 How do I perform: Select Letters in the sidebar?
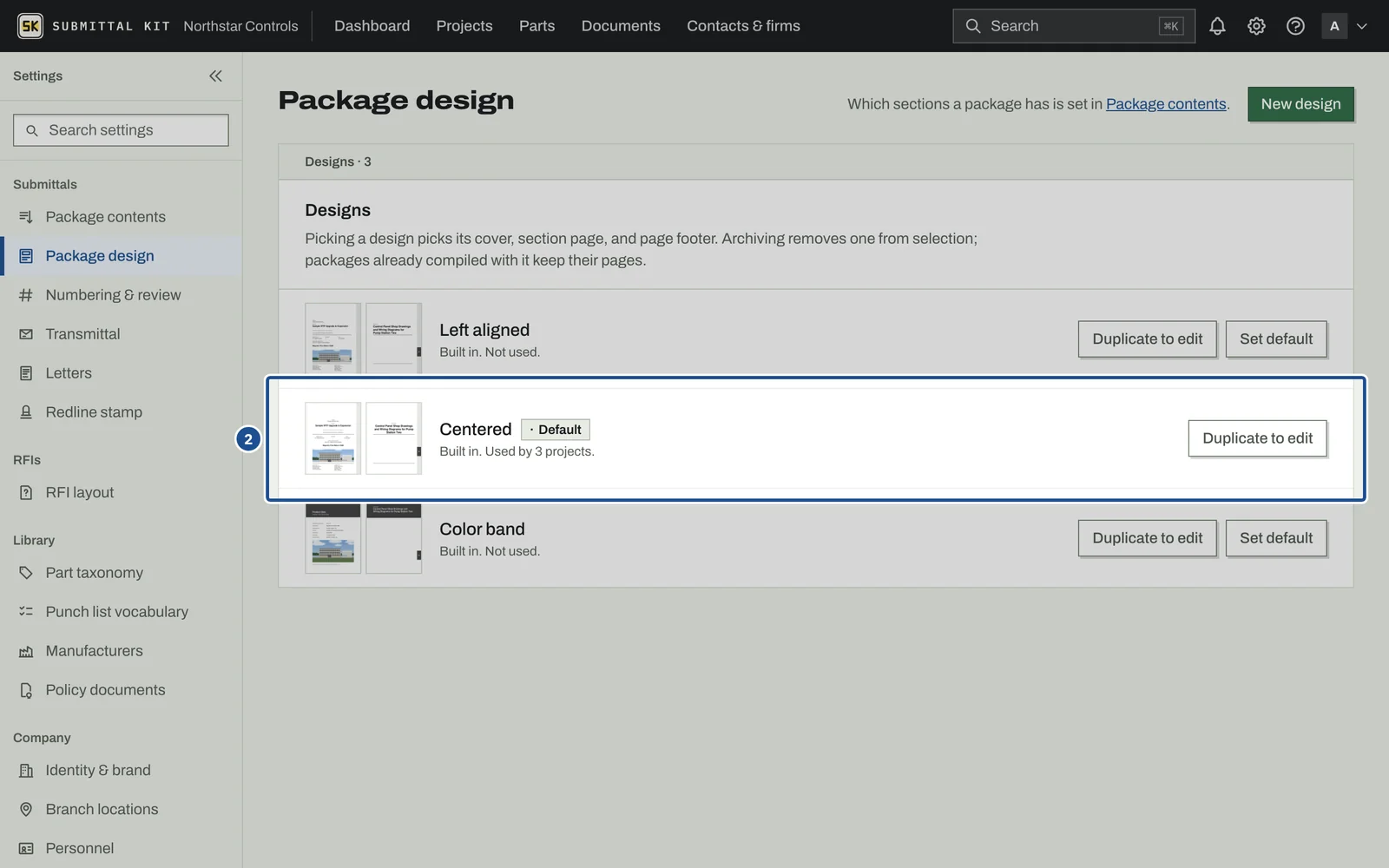[x=121, y=373]
